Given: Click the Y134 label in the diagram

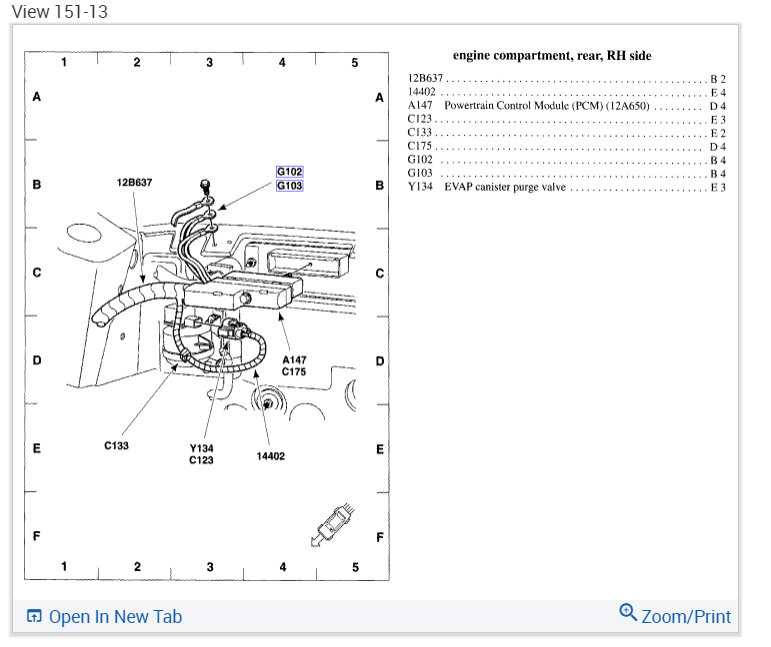Looking at the screenshot, I should click(x=202, y=448).
